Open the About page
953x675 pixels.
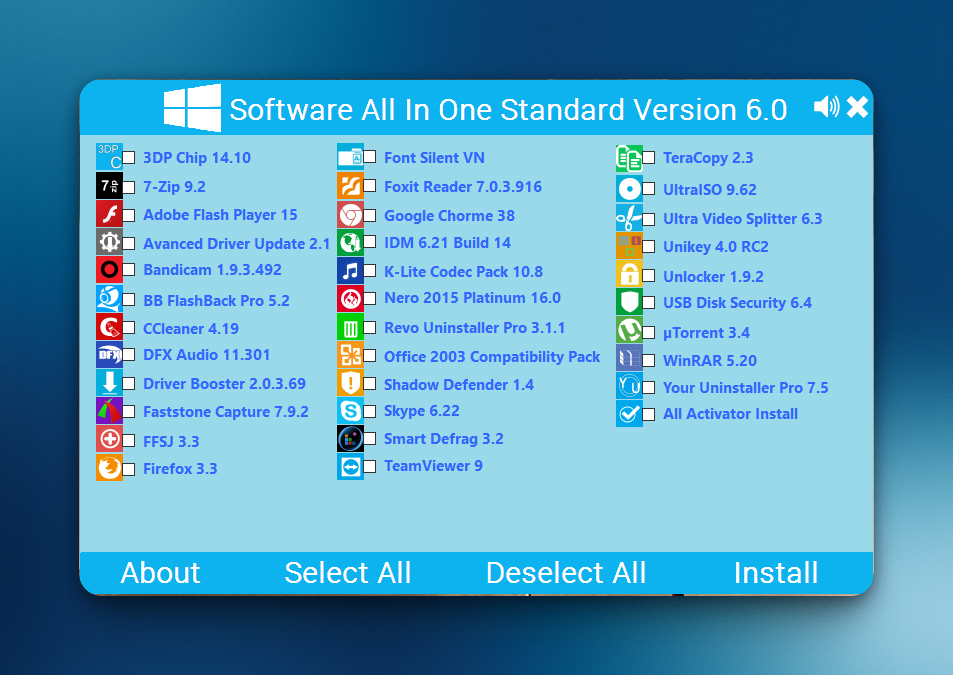tap(160, 572)
